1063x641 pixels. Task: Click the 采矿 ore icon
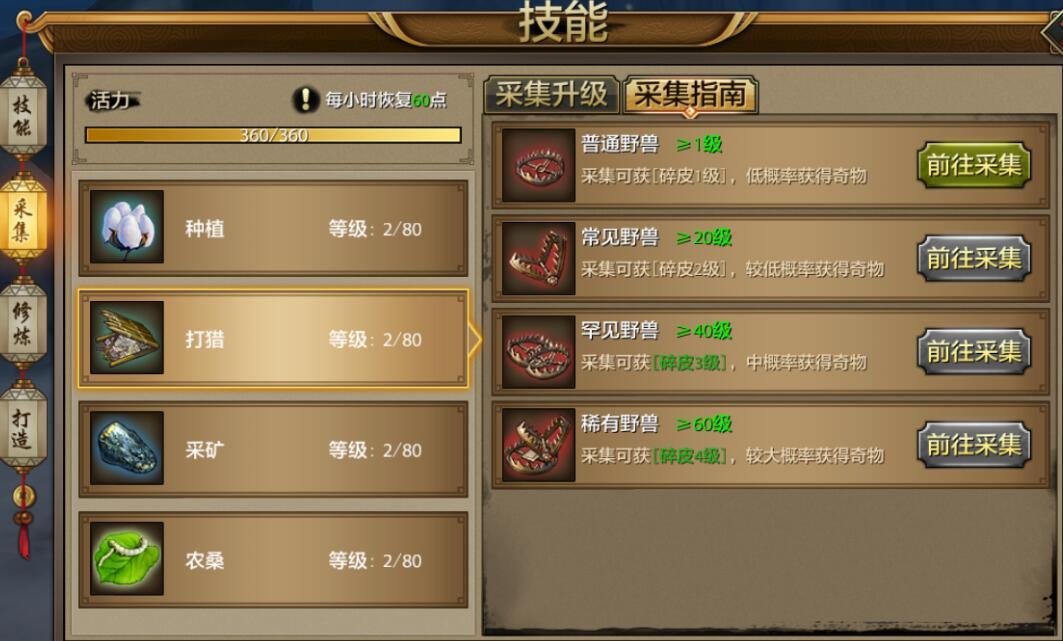(127, 448)
